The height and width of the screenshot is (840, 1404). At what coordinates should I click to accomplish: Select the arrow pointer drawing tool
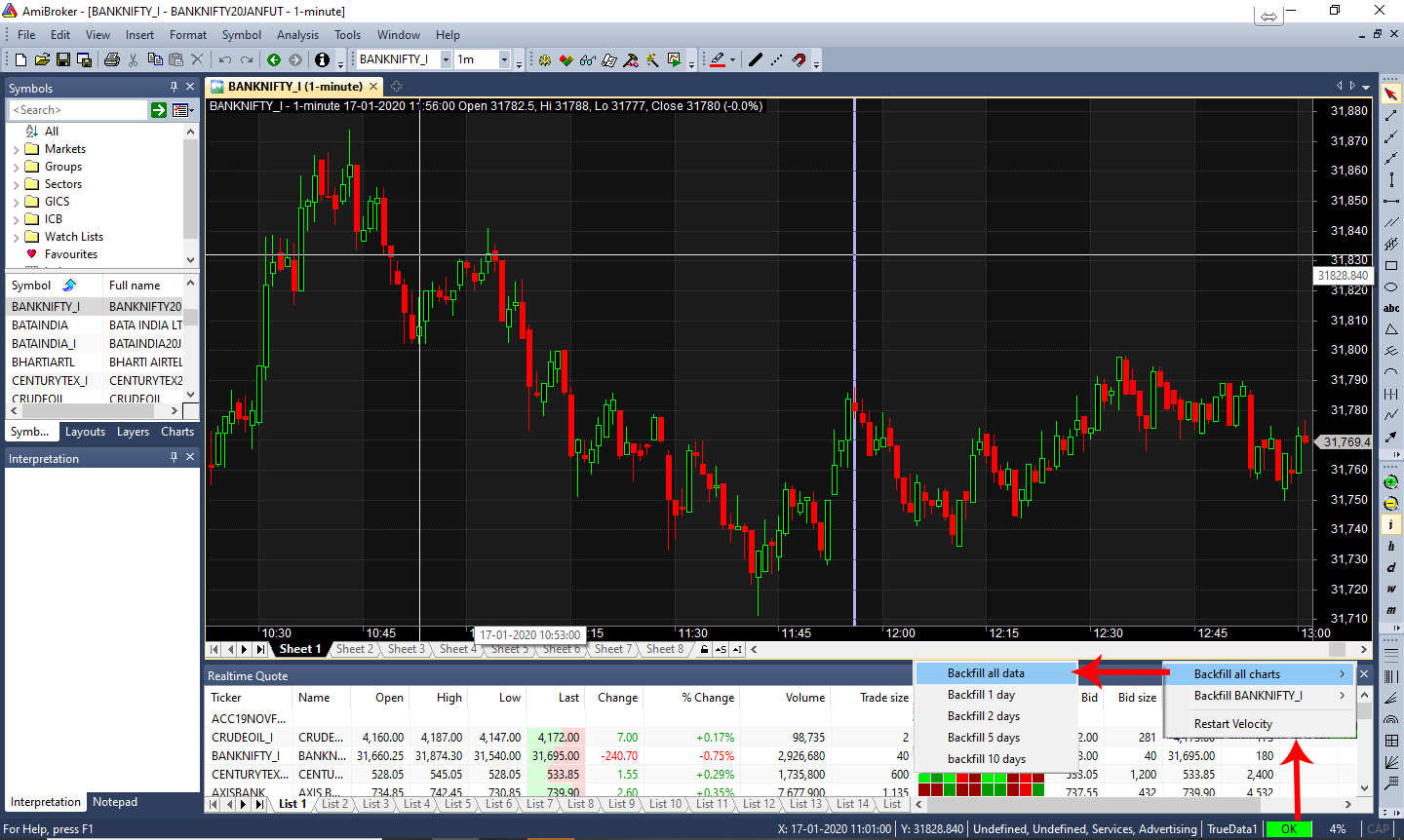click(1391, 94)
